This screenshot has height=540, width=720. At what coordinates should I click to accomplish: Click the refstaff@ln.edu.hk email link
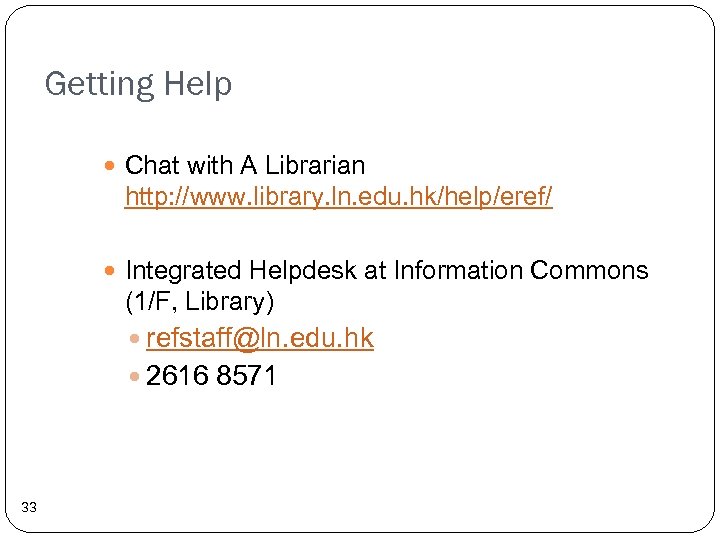pos(259,339)
